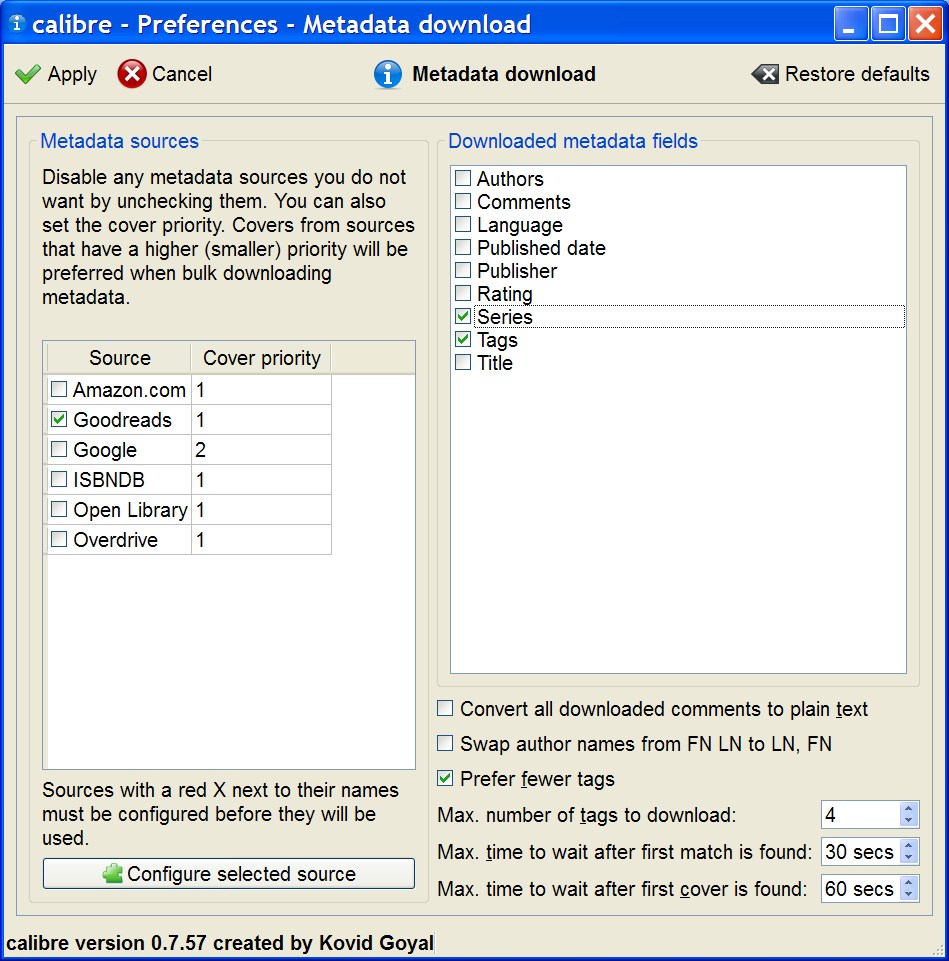Select the Open Library cover priority cell
The height and width of the screenshot is (961, 949).
pyautogui.click(x=261, y=509)
